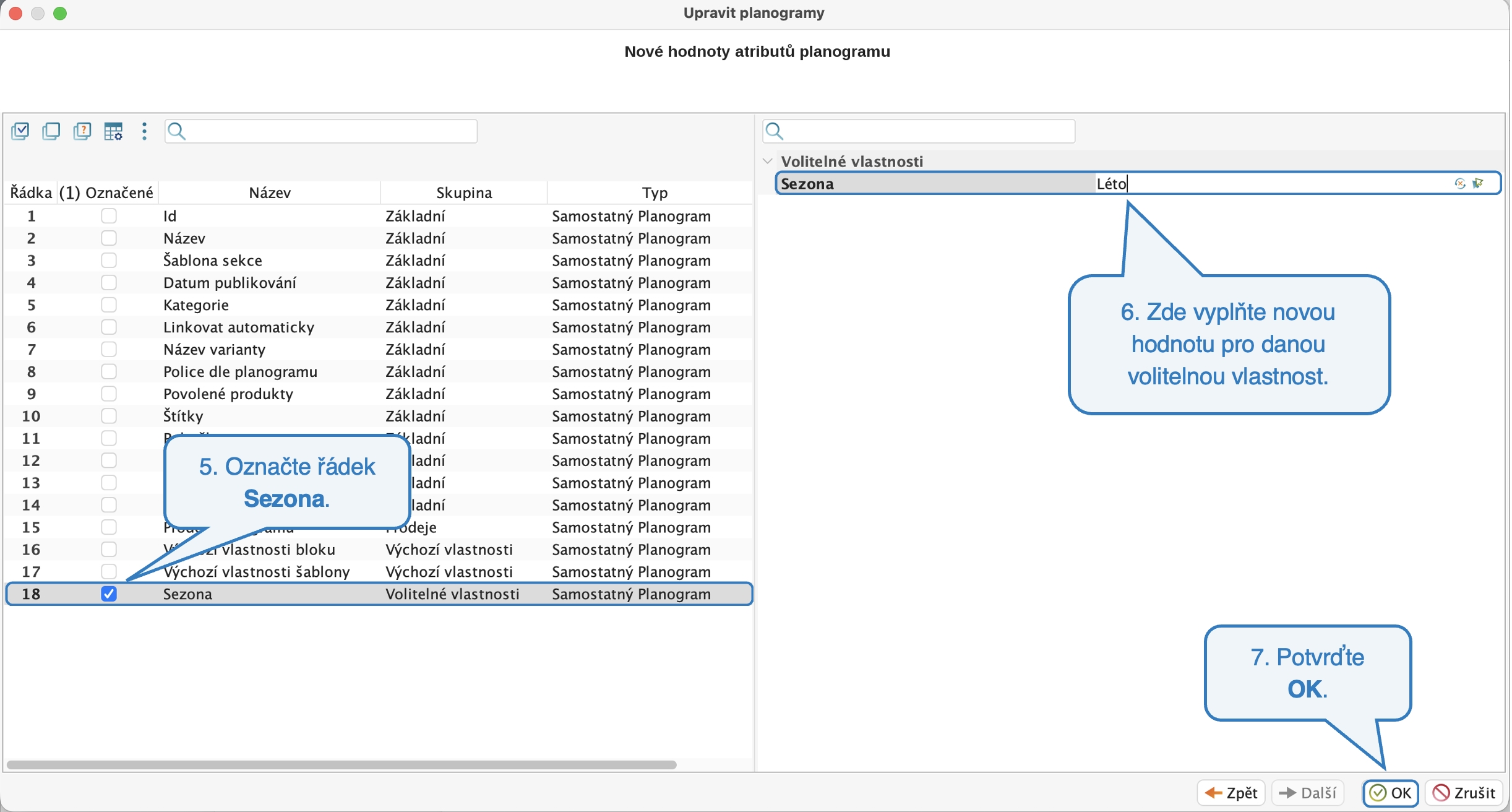The height and width of the screenshot is (812, 1512).
Task: Check the box for the Název row
Action: tap(109, 238)
